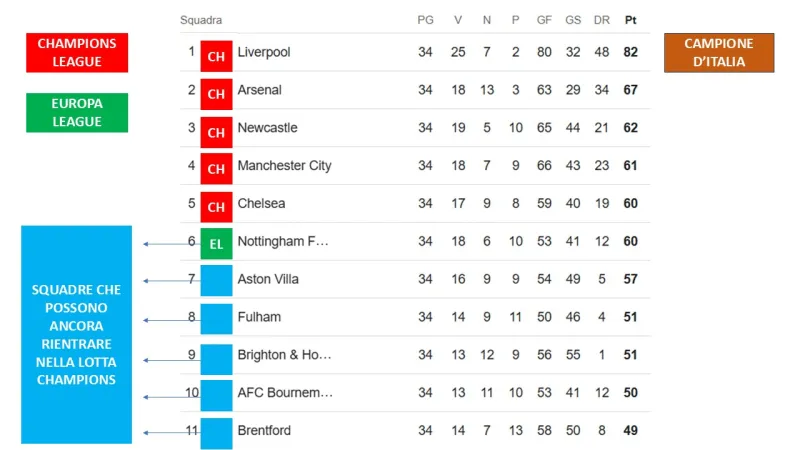The height and width of the screenshot is (450, 800).
Task: Click the CH badge next to Manchester City
Action: click(216, 169)
